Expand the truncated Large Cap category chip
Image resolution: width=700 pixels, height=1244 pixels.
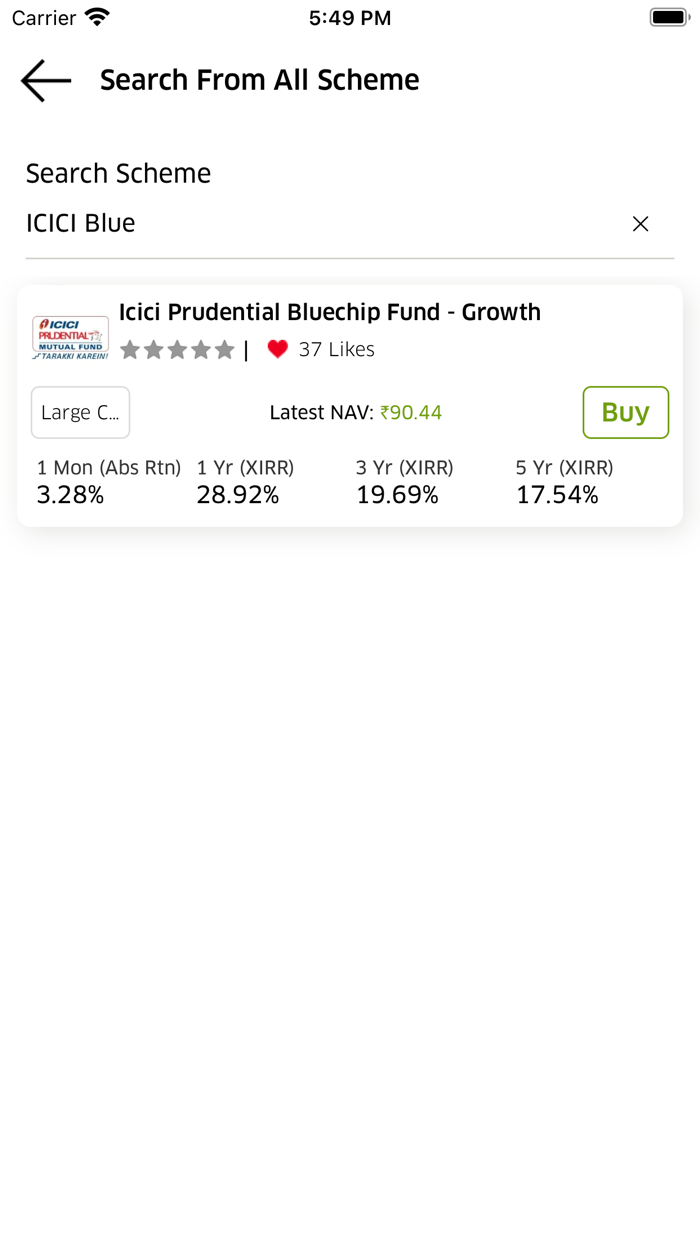pyautogui.click(x=80, y=412)
